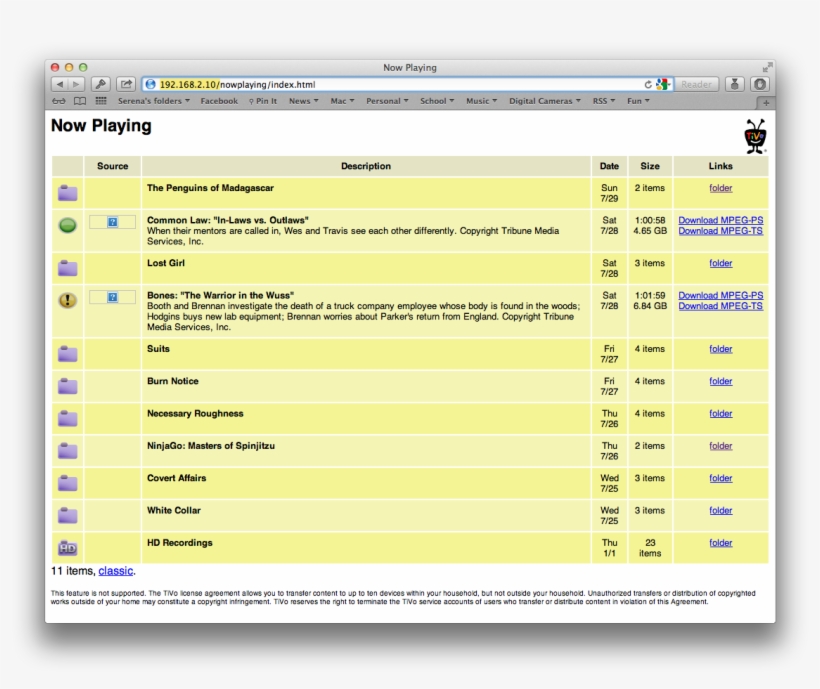Screen dimensions: 820x689
Task: Click the Safari back arrow button
Action: (x=59, y=85)
